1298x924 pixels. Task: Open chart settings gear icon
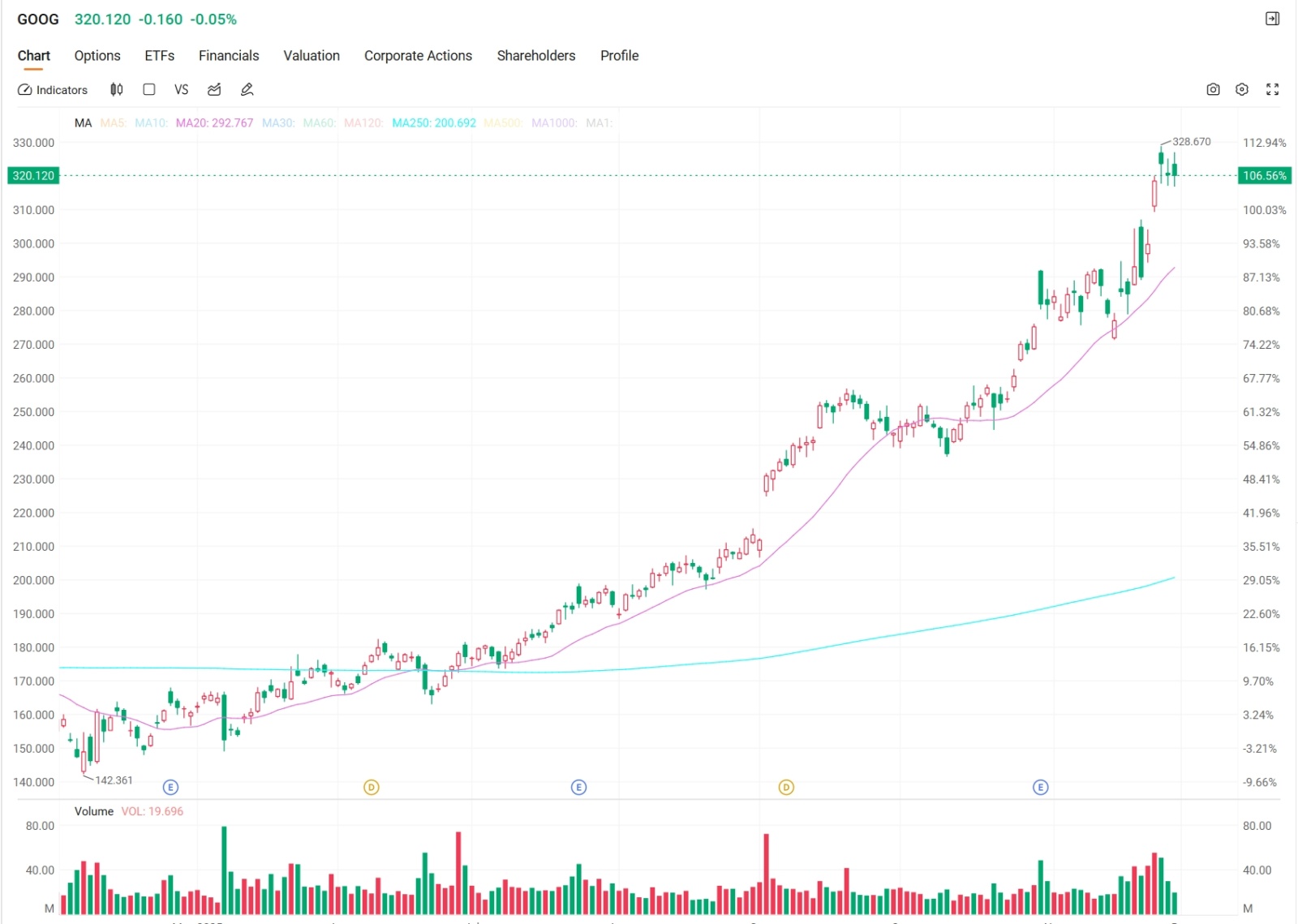coord(1242,90)
